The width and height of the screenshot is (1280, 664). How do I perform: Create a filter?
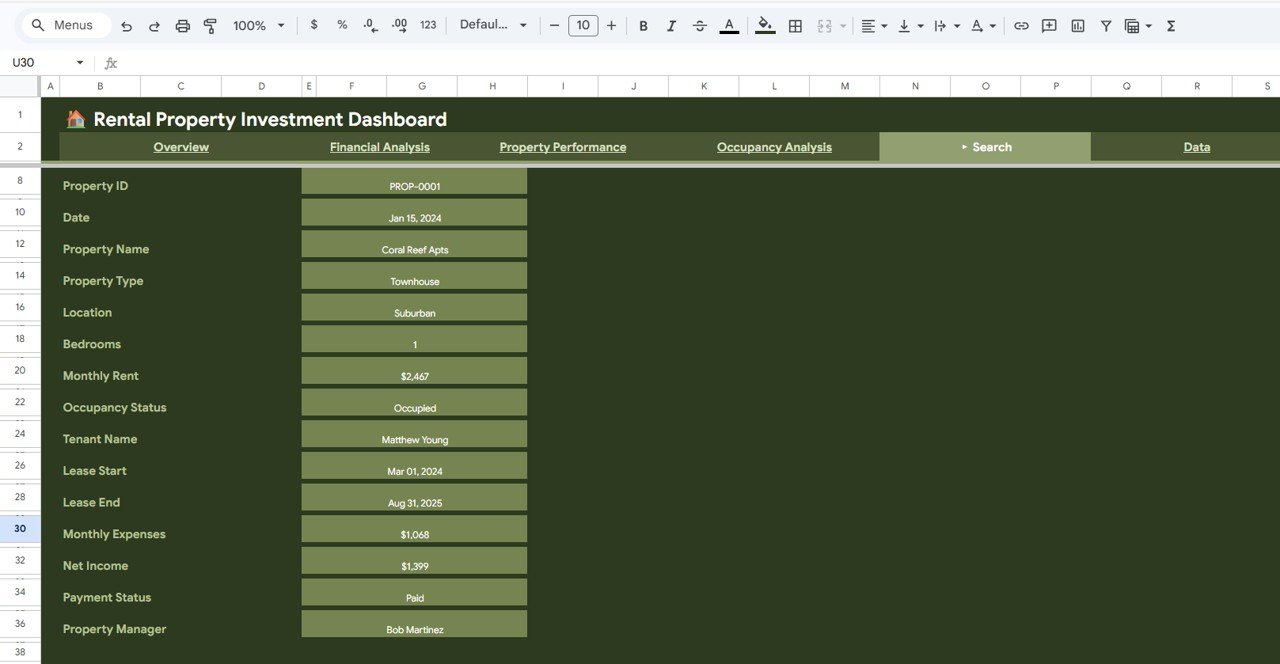coord(1105,25)
